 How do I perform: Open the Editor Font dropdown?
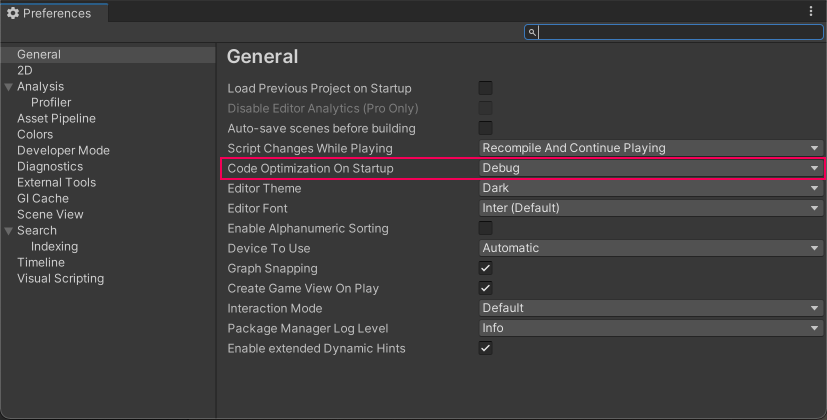coord(650,208)
